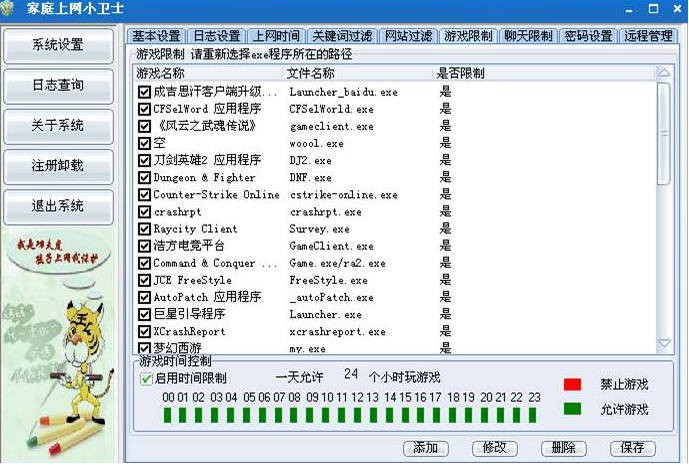The image size is (689, 466).
Task: Click the 关于系统 sidebar button
Action: pyautogui.click(x=58, y=126)
